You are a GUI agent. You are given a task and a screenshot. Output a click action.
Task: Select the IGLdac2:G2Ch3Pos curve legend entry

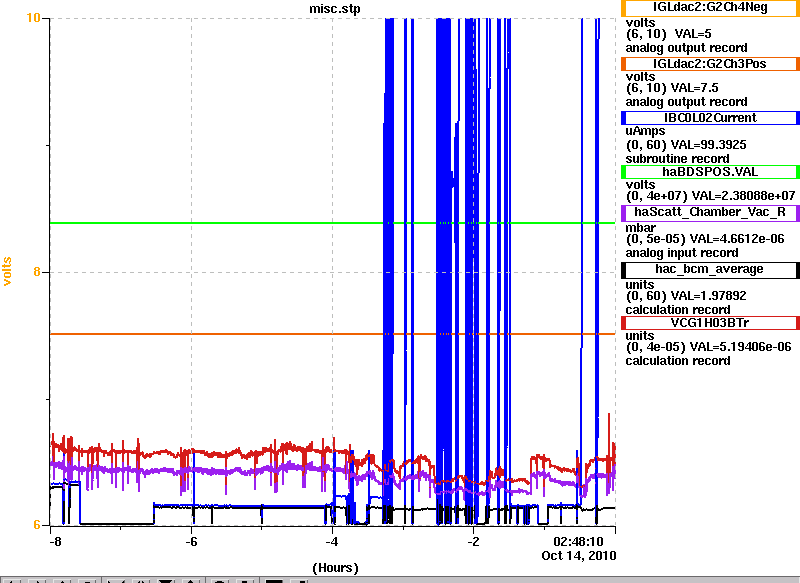coord(710,64)
